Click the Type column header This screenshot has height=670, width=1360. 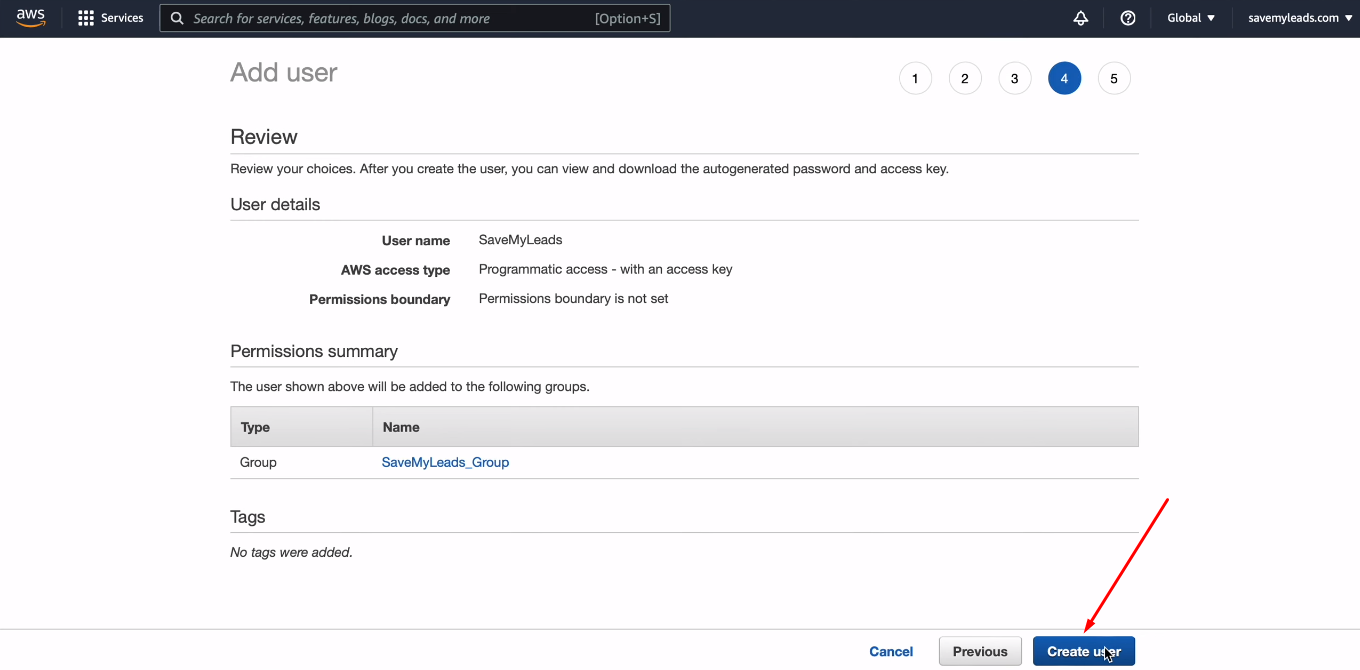pos(301,427)
